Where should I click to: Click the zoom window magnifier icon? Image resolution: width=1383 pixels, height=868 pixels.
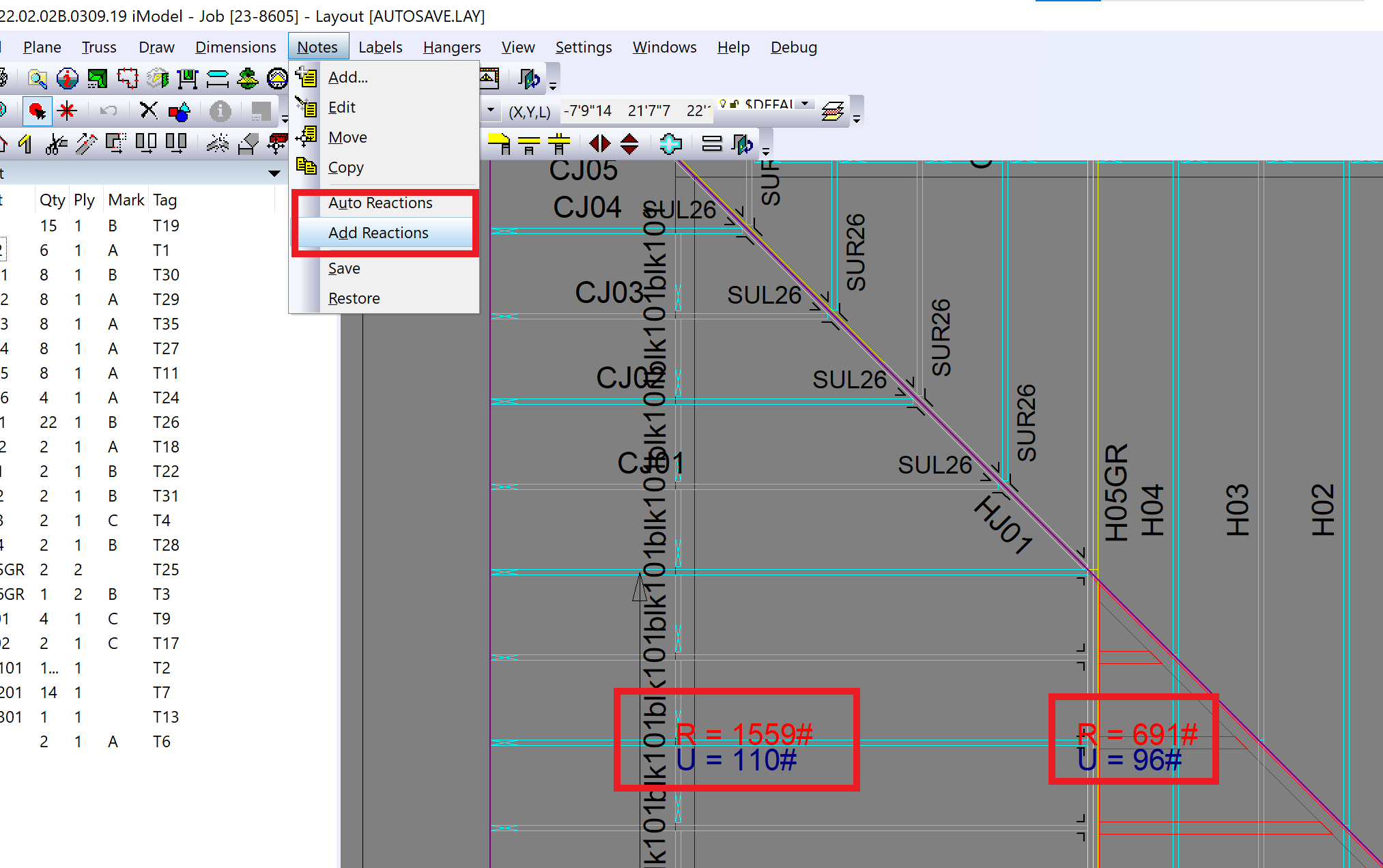(37, 79)
